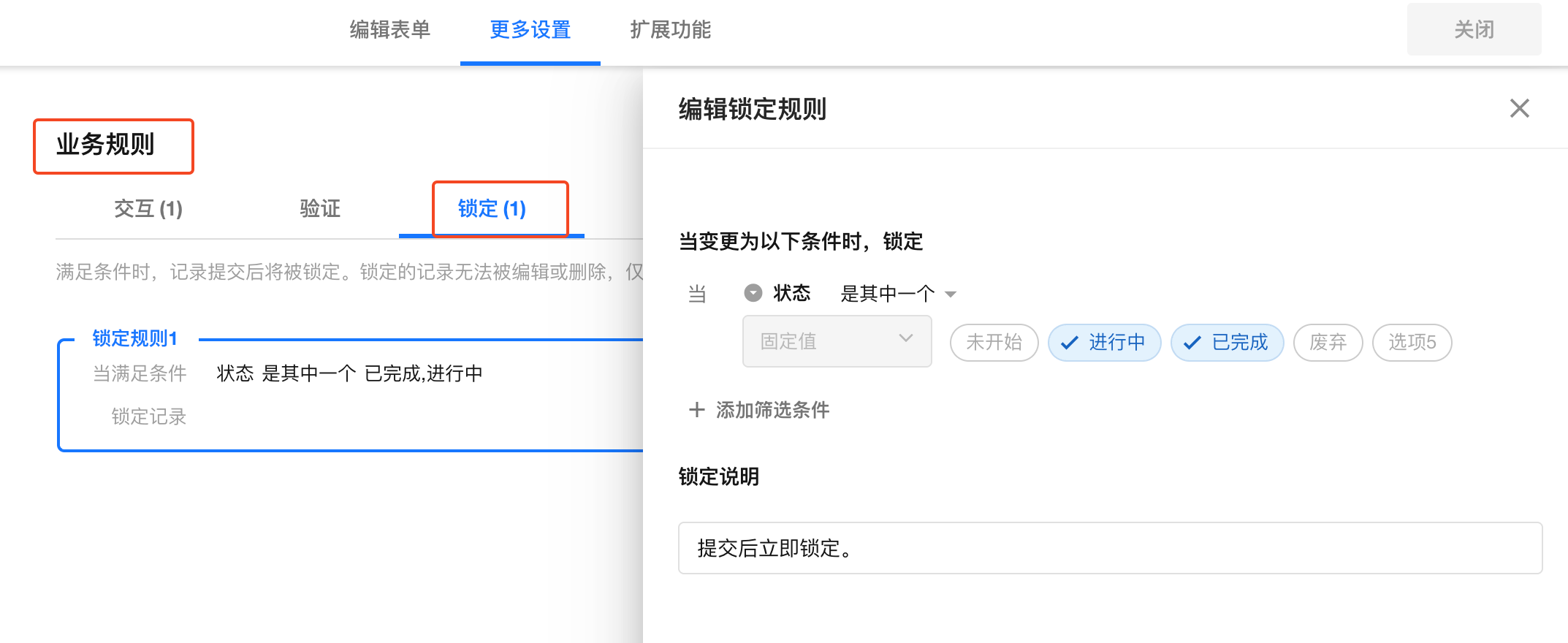Toggle the 废弃 status option
This screenshot has height=643, width=1568.
[1328, 343]
